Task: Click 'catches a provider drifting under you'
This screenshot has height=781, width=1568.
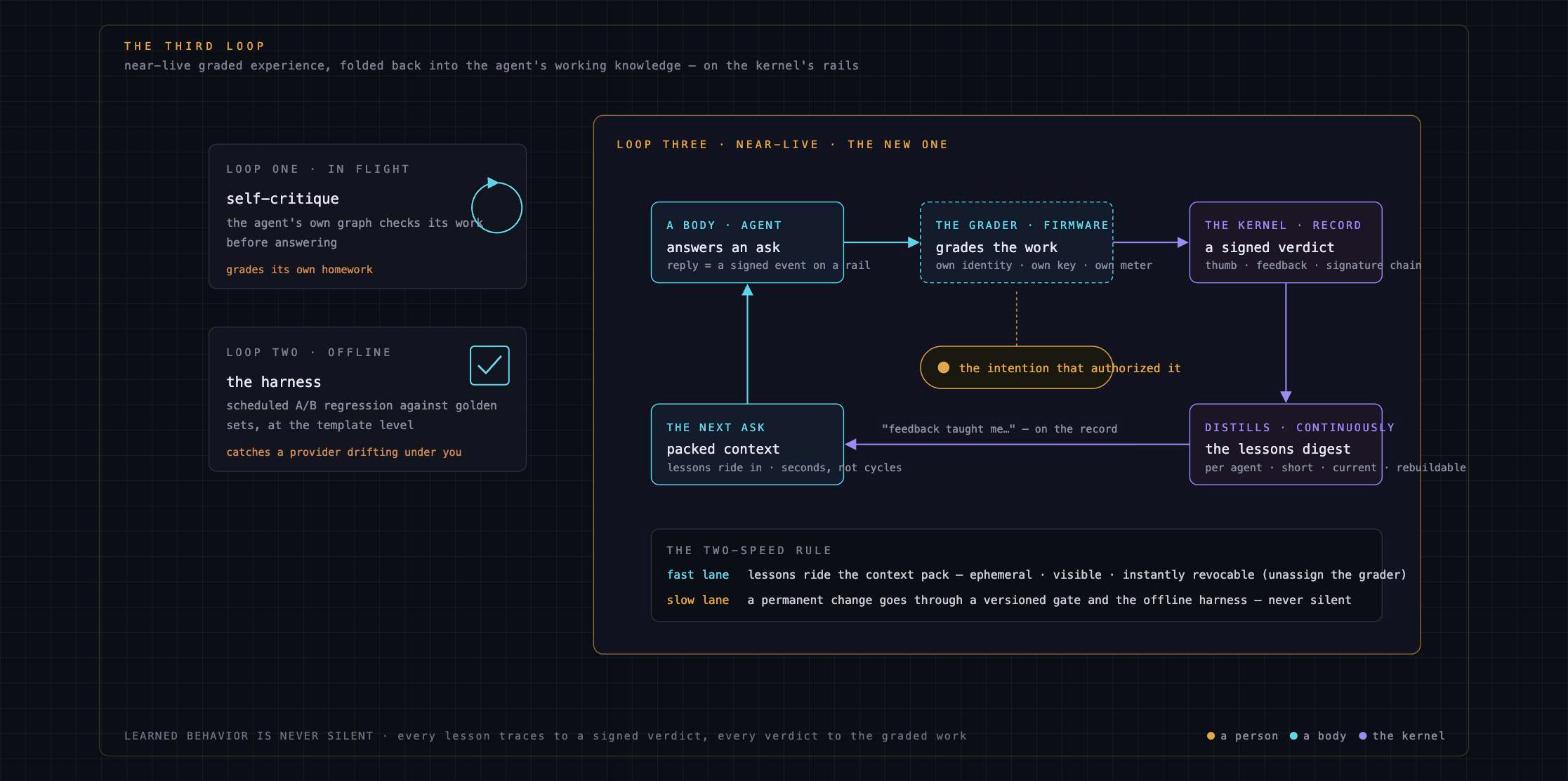Action: tap(344, 452)
